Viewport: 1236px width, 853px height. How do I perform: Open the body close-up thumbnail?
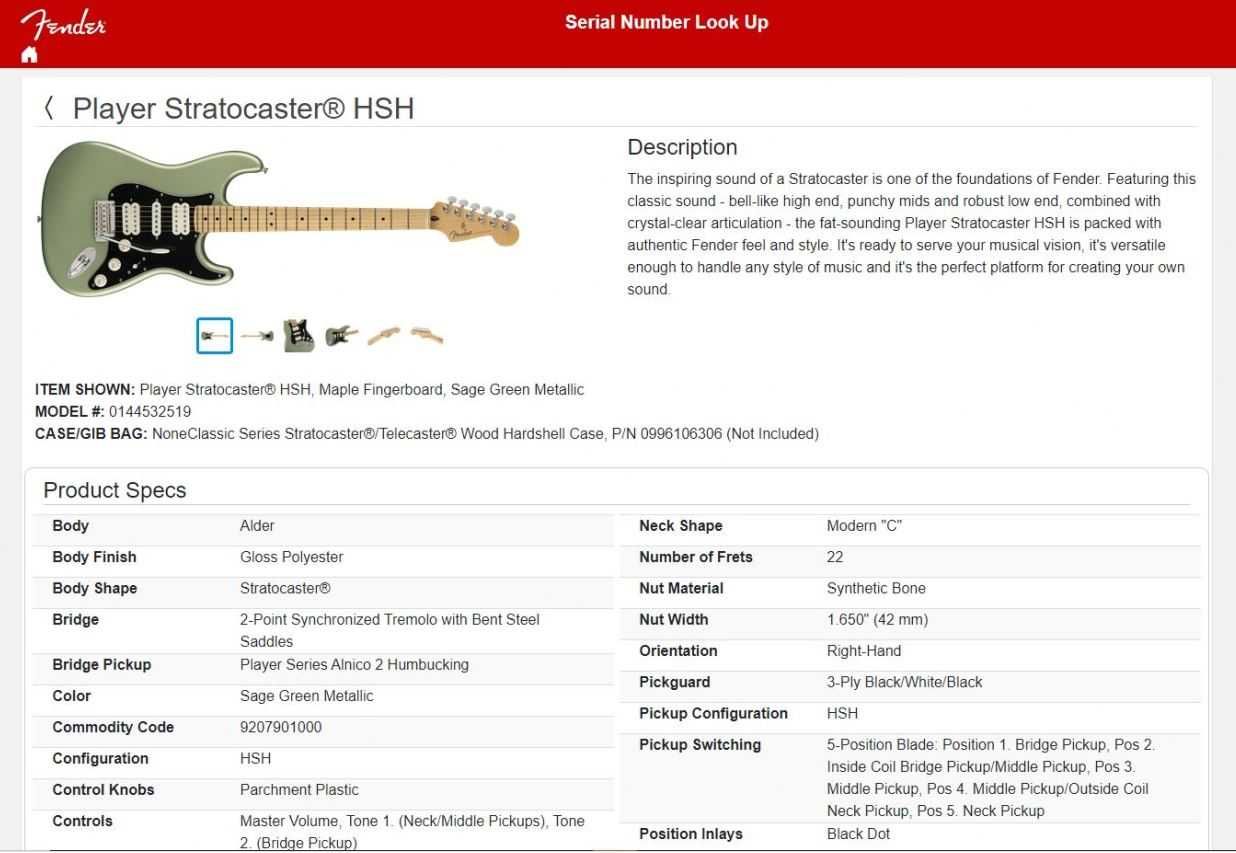click(x=298, y=336)
